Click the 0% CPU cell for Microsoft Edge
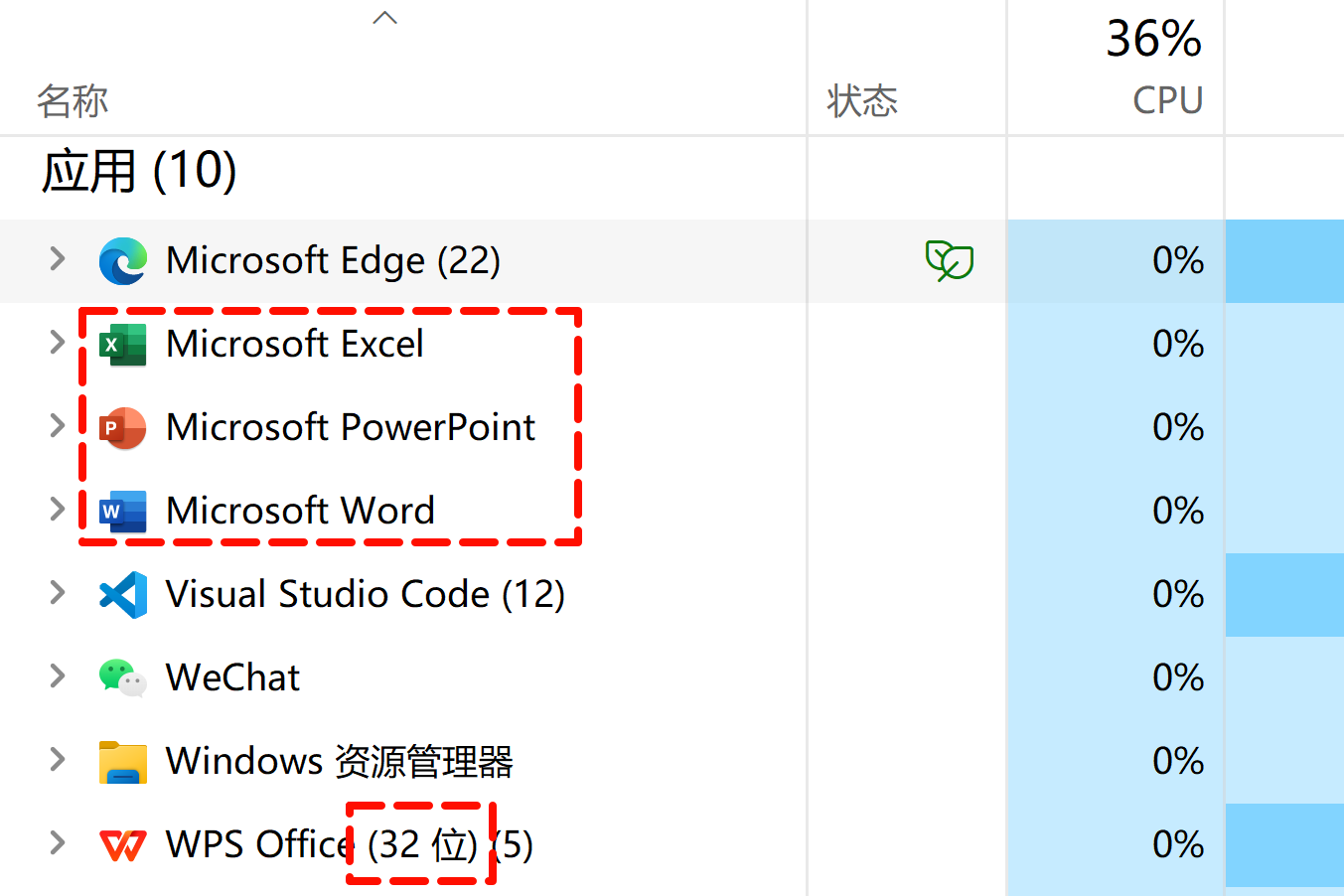 coord(1178,260)
